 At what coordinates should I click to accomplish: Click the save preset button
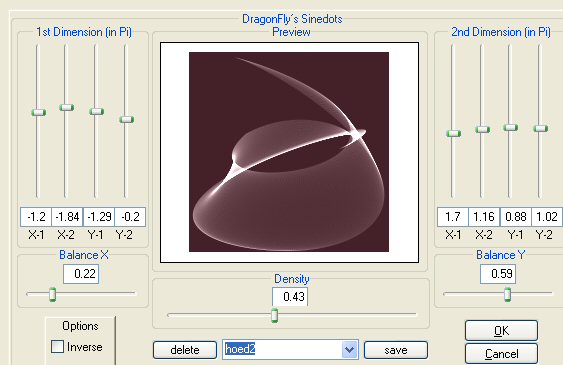(x=396, y=350)
